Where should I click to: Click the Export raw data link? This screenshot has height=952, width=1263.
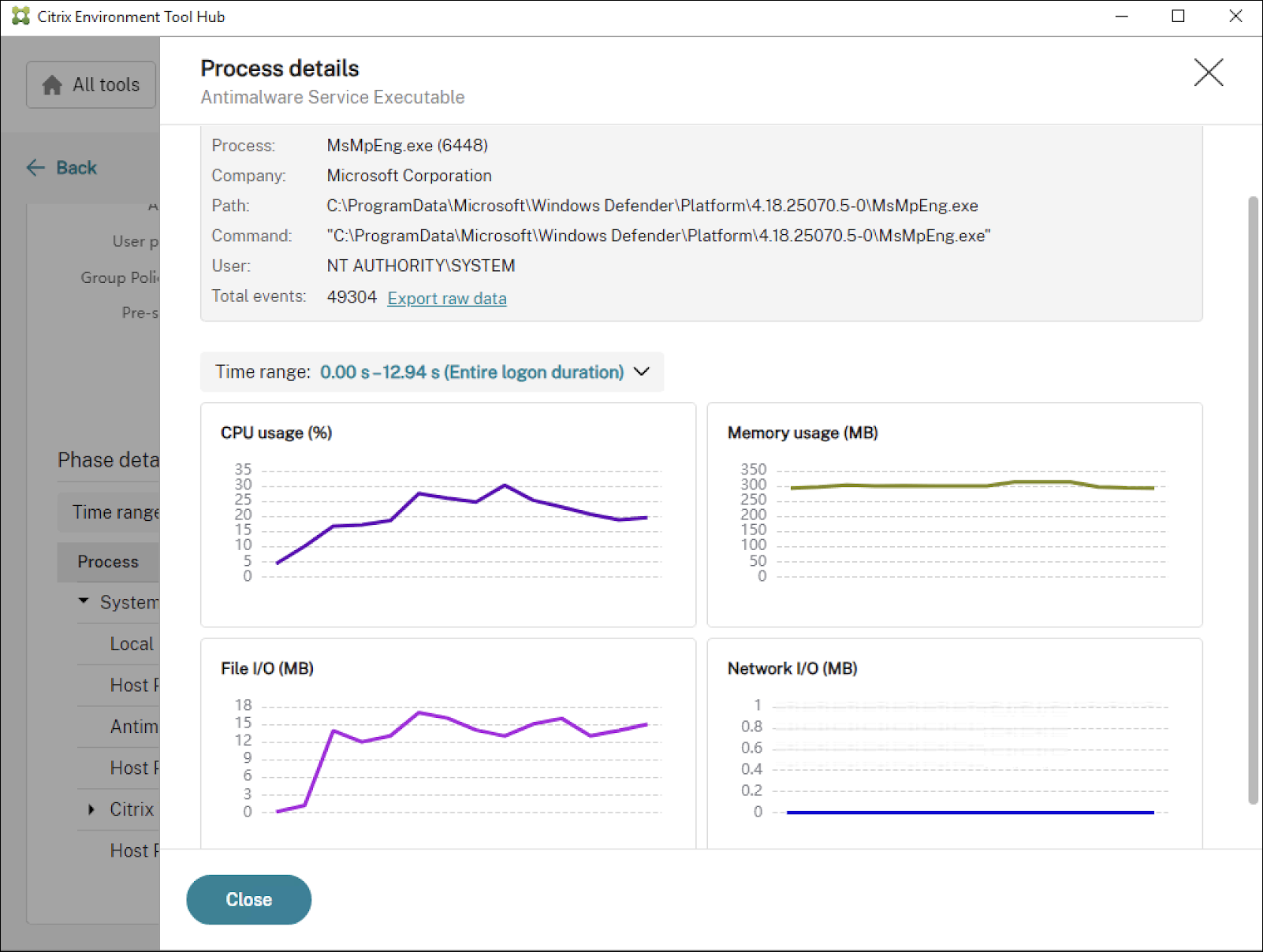click(x=446, y=299)
